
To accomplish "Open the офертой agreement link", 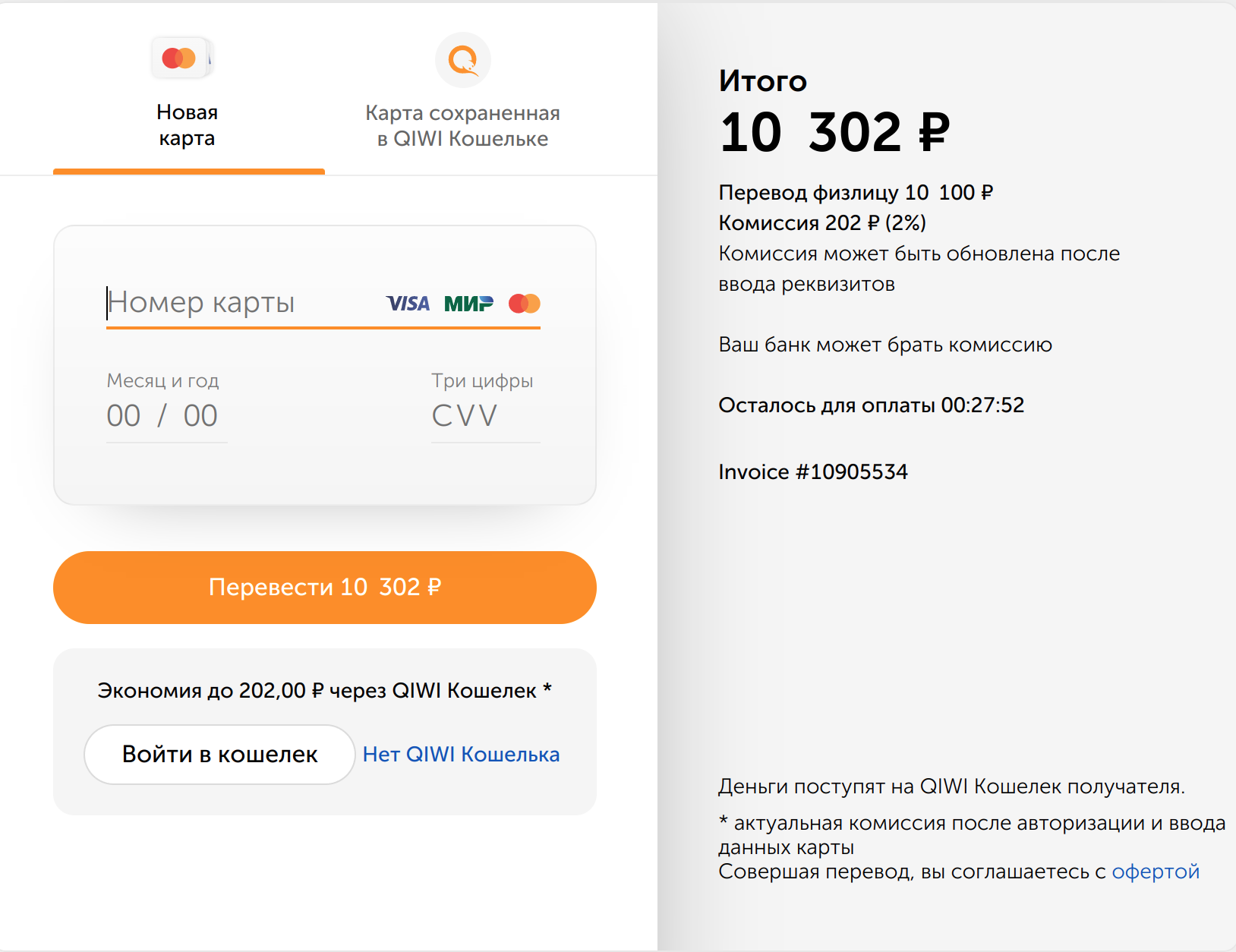I will (x=1156, y=872).
